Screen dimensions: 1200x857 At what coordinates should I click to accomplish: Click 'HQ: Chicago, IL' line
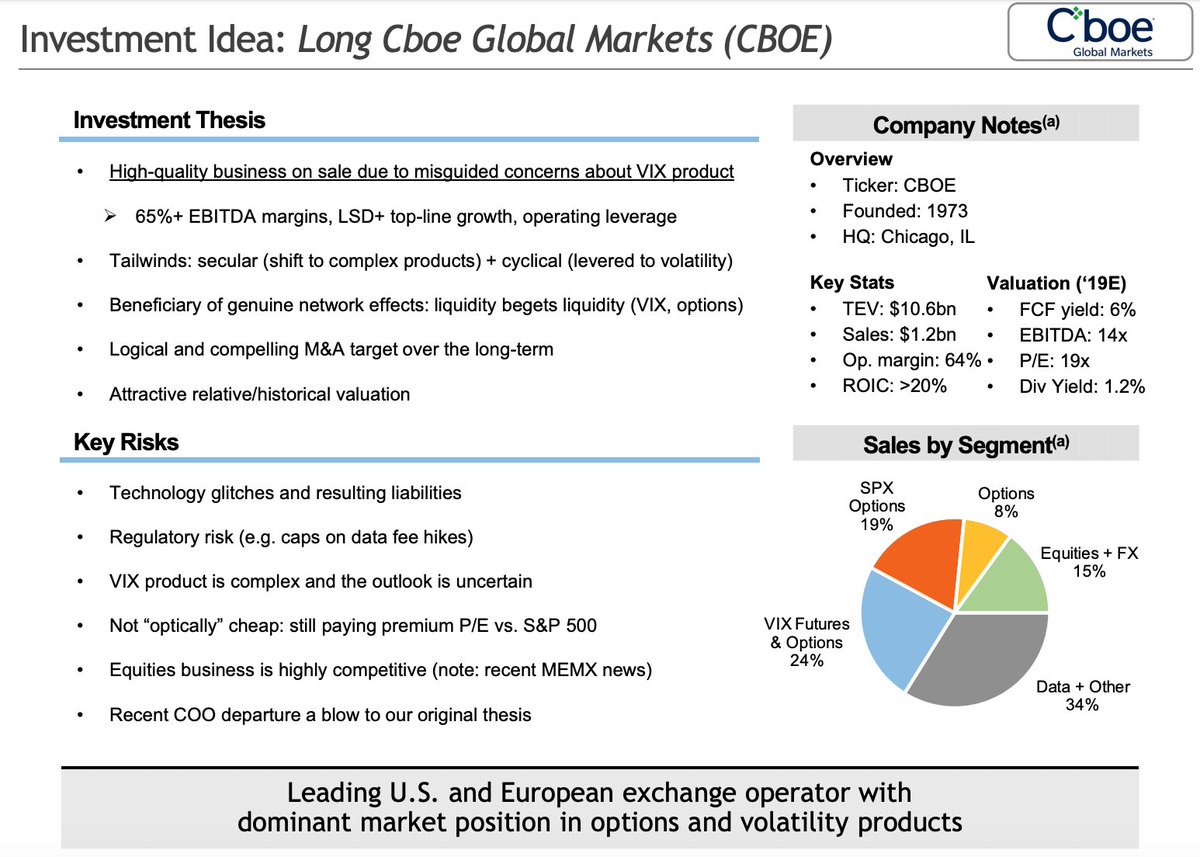coord(908,237)
